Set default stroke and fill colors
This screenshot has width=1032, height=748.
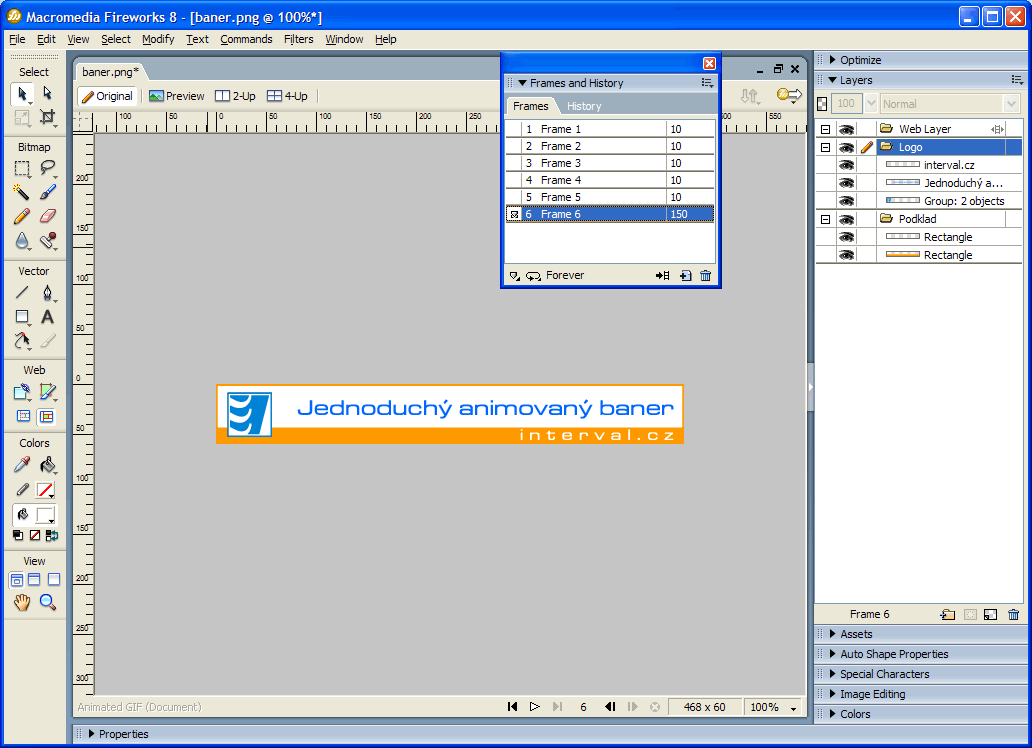[18, 535]
